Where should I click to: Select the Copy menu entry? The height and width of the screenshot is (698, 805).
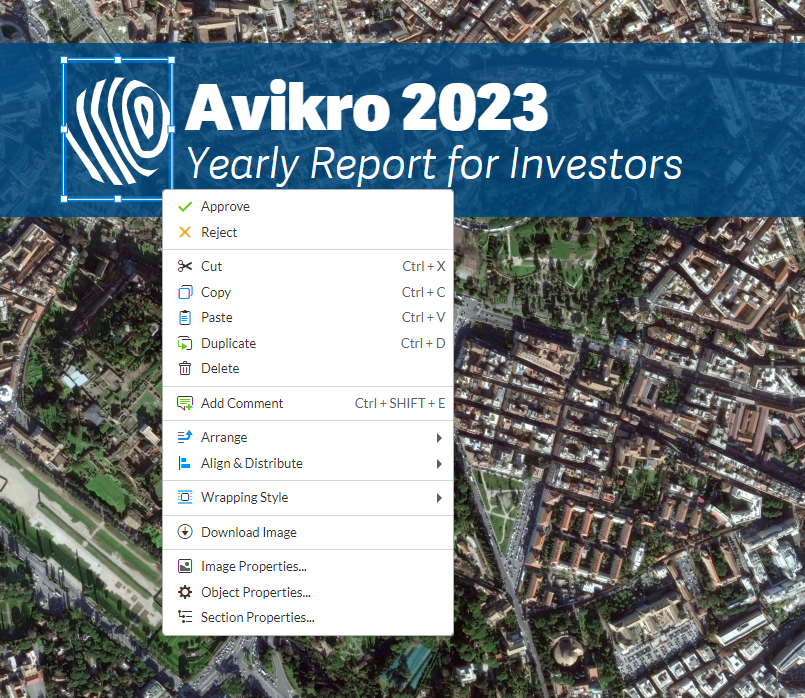[308, 292]
